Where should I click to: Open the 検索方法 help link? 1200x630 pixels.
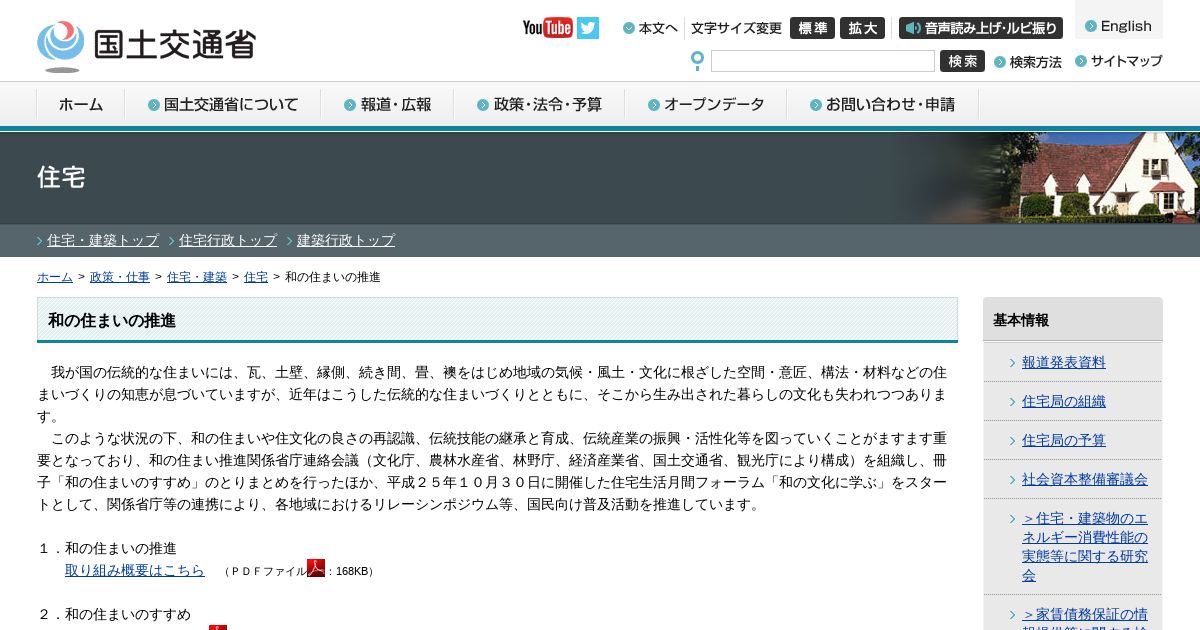pyautogui.click(x=1028, y=62)
